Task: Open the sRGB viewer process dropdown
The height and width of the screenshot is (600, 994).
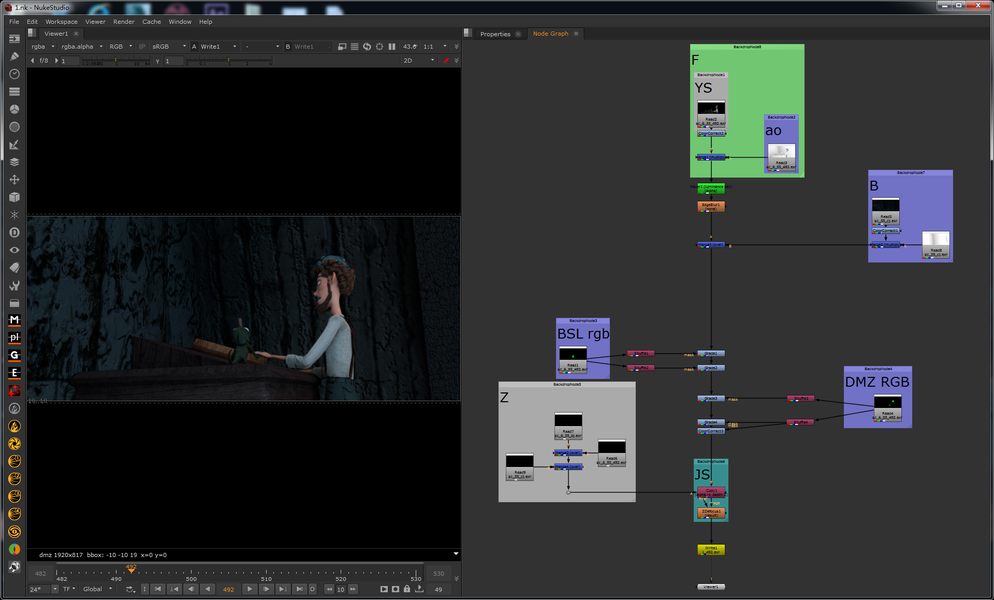Action: tap(169, 46)
